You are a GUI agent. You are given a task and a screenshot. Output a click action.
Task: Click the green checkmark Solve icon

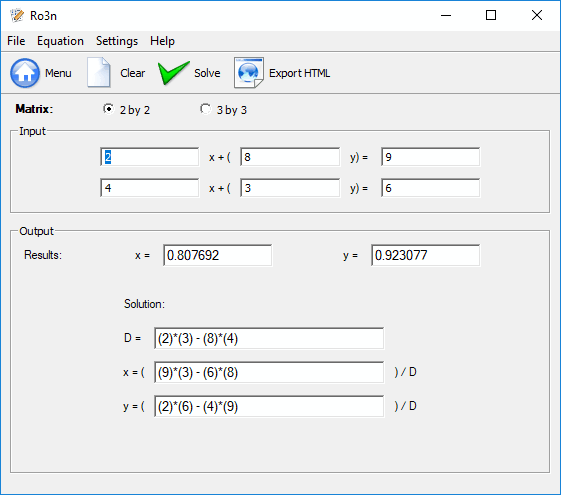click(174, 73)
